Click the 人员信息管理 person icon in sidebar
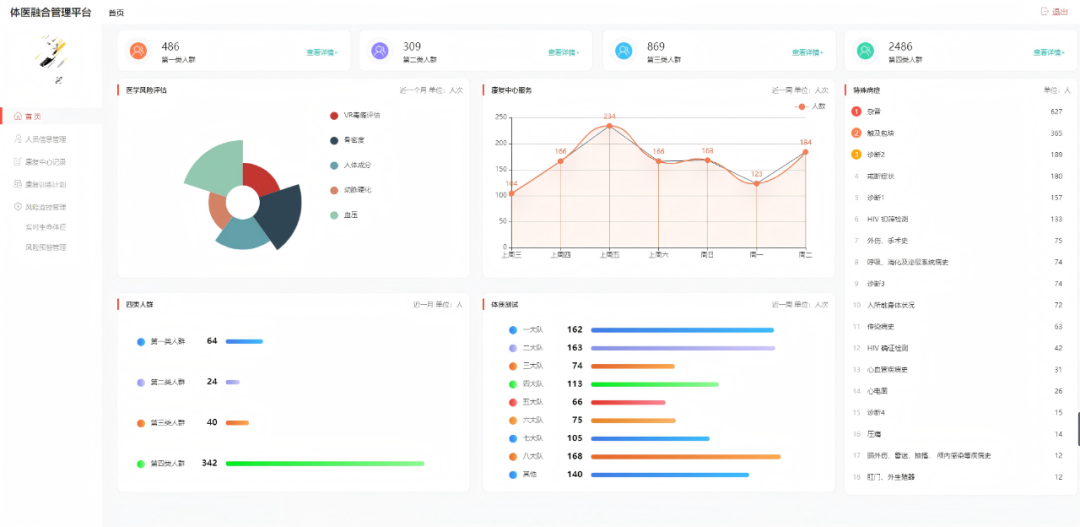1080x527 pixels. [17, 140]
